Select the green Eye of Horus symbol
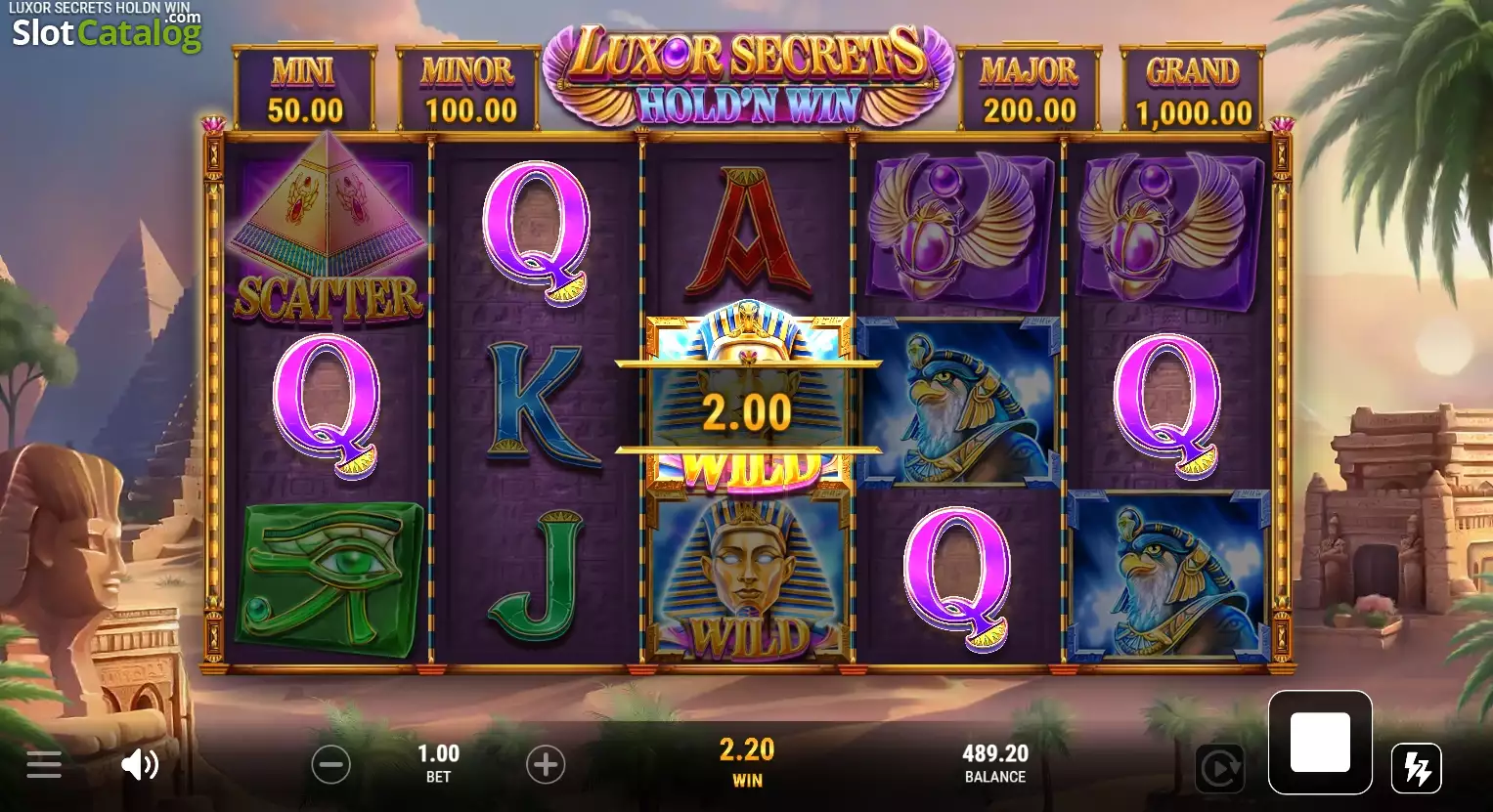 pos(331,580)
